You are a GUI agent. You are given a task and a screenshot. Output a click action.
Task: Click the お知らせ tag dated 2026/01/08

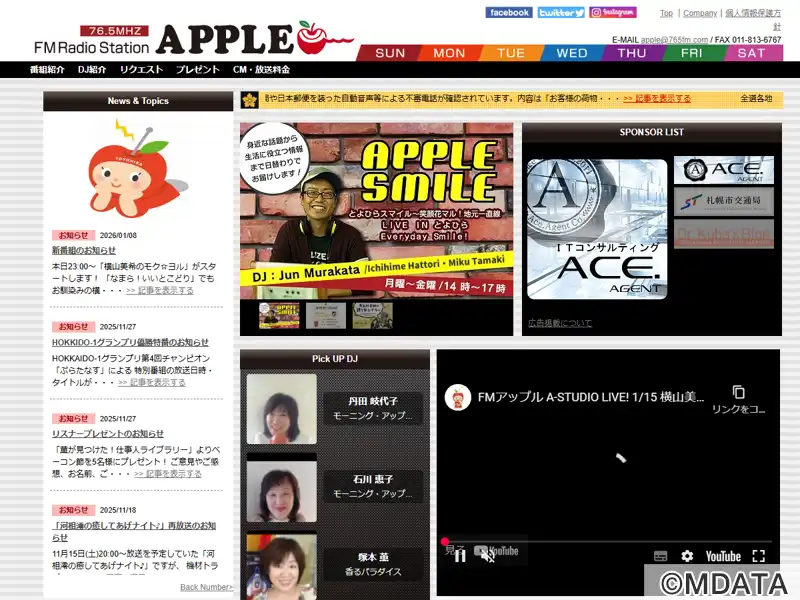coord(73,235)
